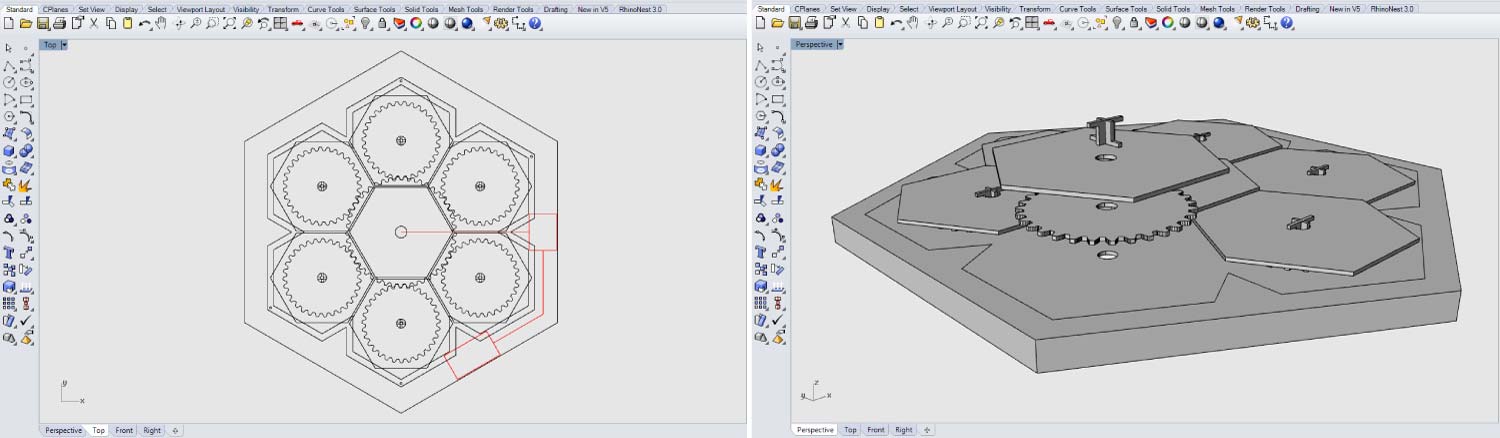
Task: Switch to Front viewport tab in left window
Action: [124, 430]
